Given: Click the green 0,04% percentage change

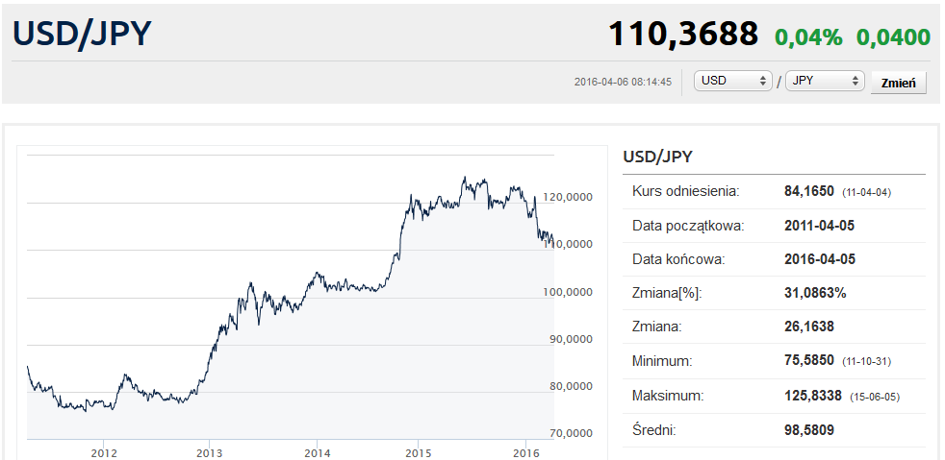Looking at the screenshot, I should tap(809, 37).
